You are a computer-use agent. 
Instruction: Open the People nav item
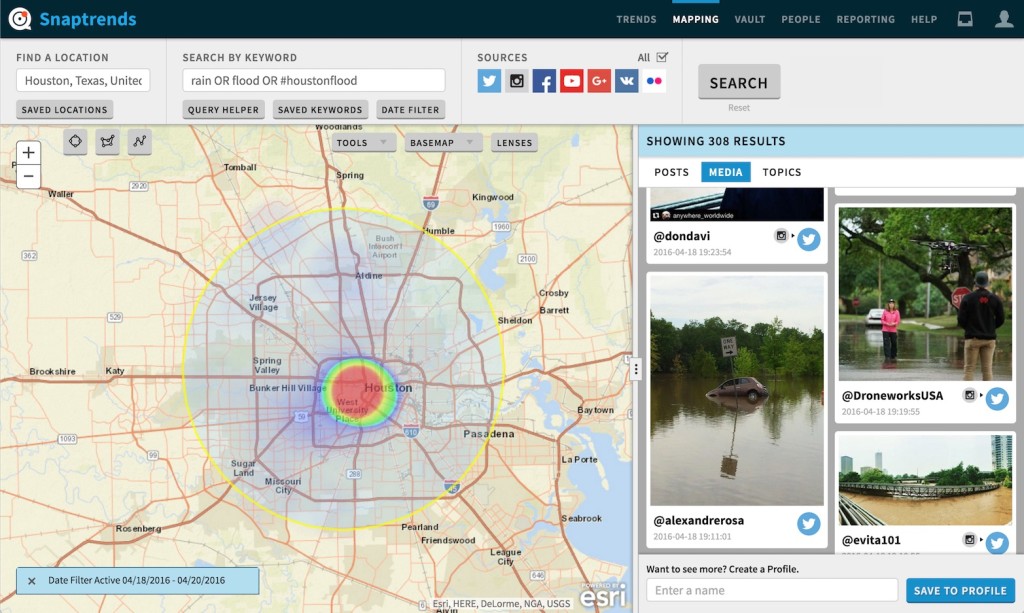click(x=801, y=20)
